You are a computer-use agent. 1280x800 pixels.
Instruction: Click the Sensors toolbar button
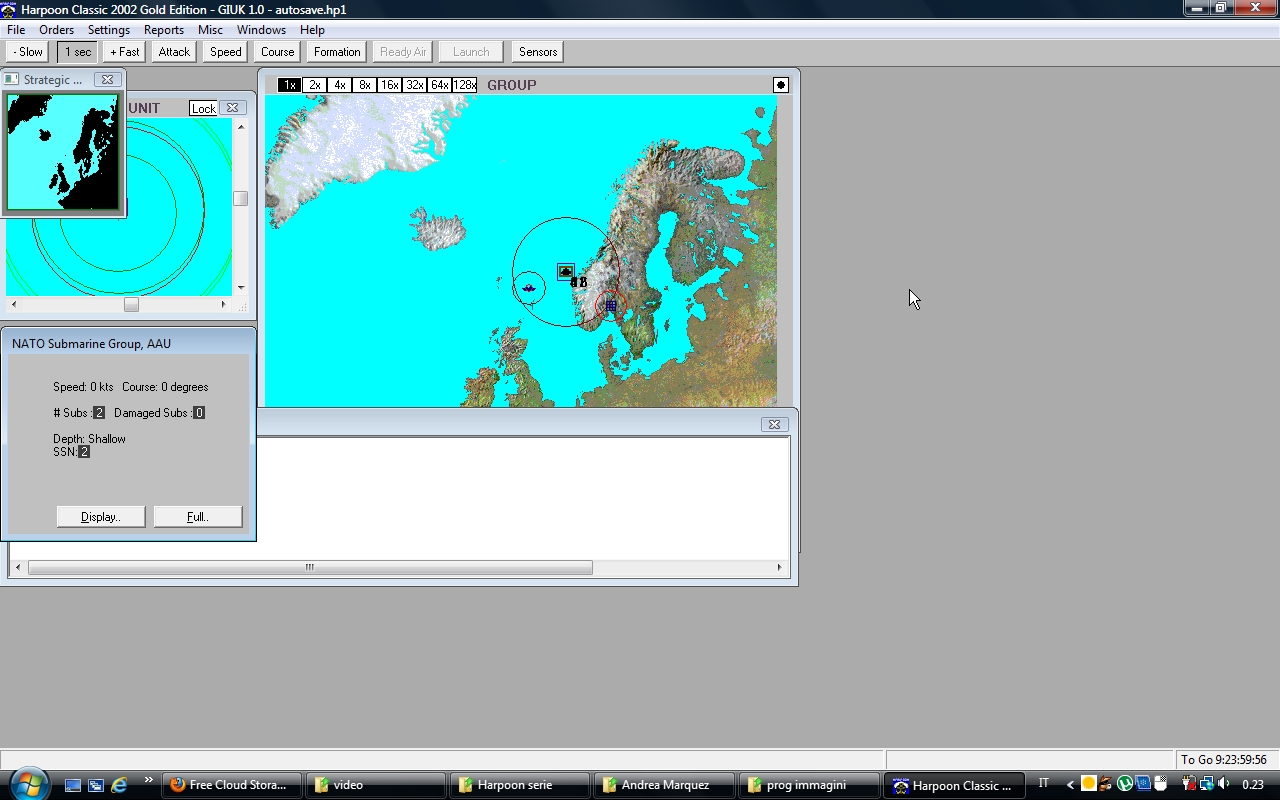(x=538, y=52)
